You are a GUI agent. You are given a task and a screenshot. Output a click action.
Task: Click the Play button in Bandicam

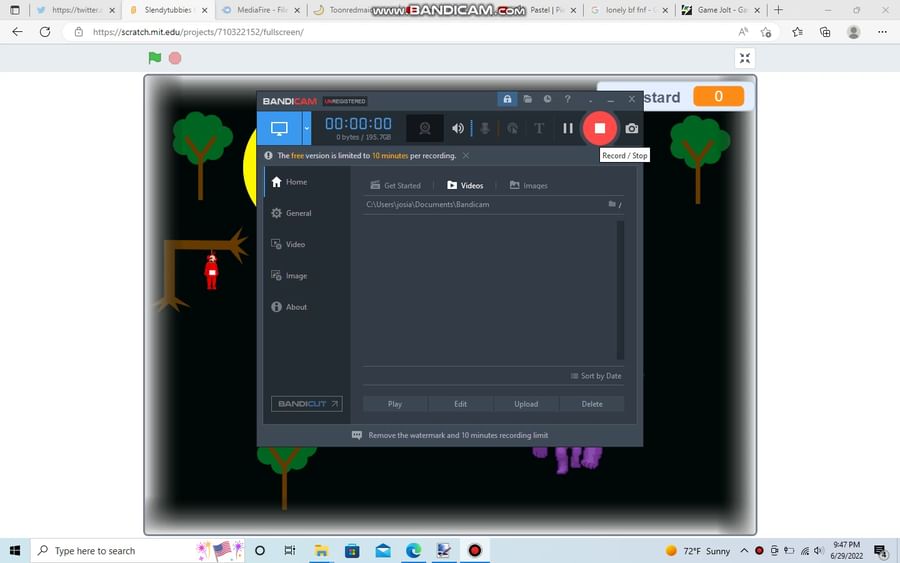point(395,404)
